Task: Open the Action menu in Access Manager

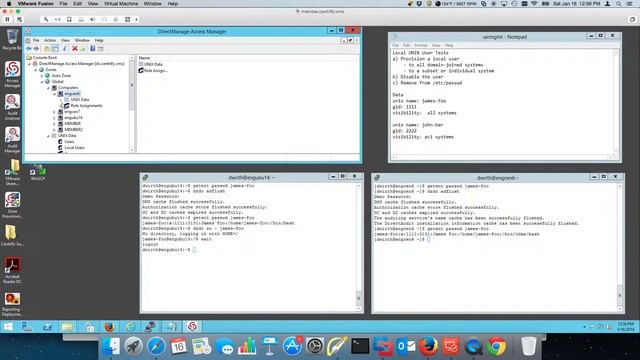Action: (x=50, y=40)
